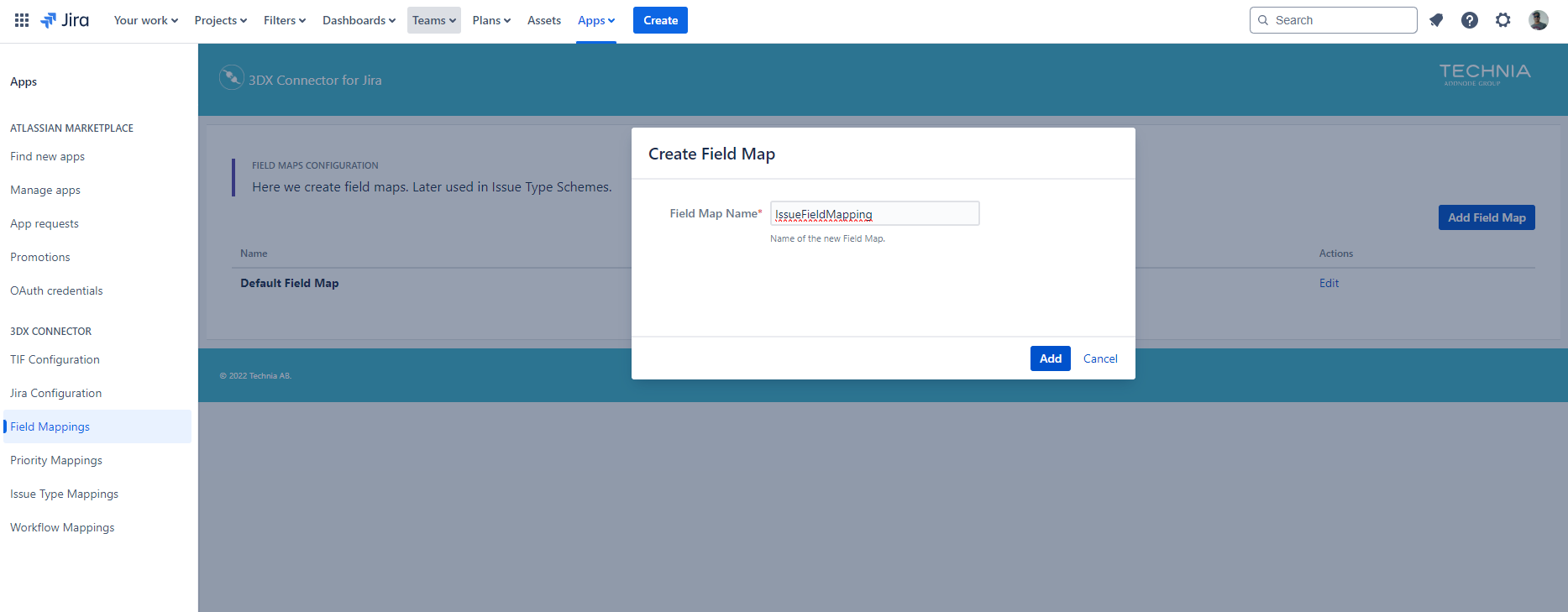The height and width of the screenshot is (612, 1568).
Task: Click the 3DX Connector for Jira logo icon
Action: (x=231, y=78)
